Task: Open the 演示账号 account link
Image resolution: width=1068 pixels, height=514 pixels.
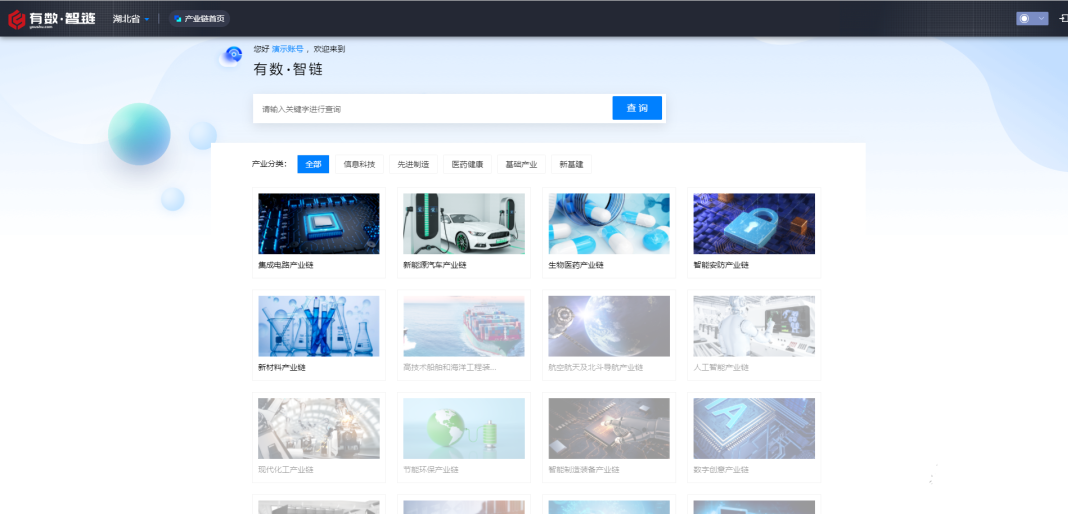Action: (x=287, y=49)
